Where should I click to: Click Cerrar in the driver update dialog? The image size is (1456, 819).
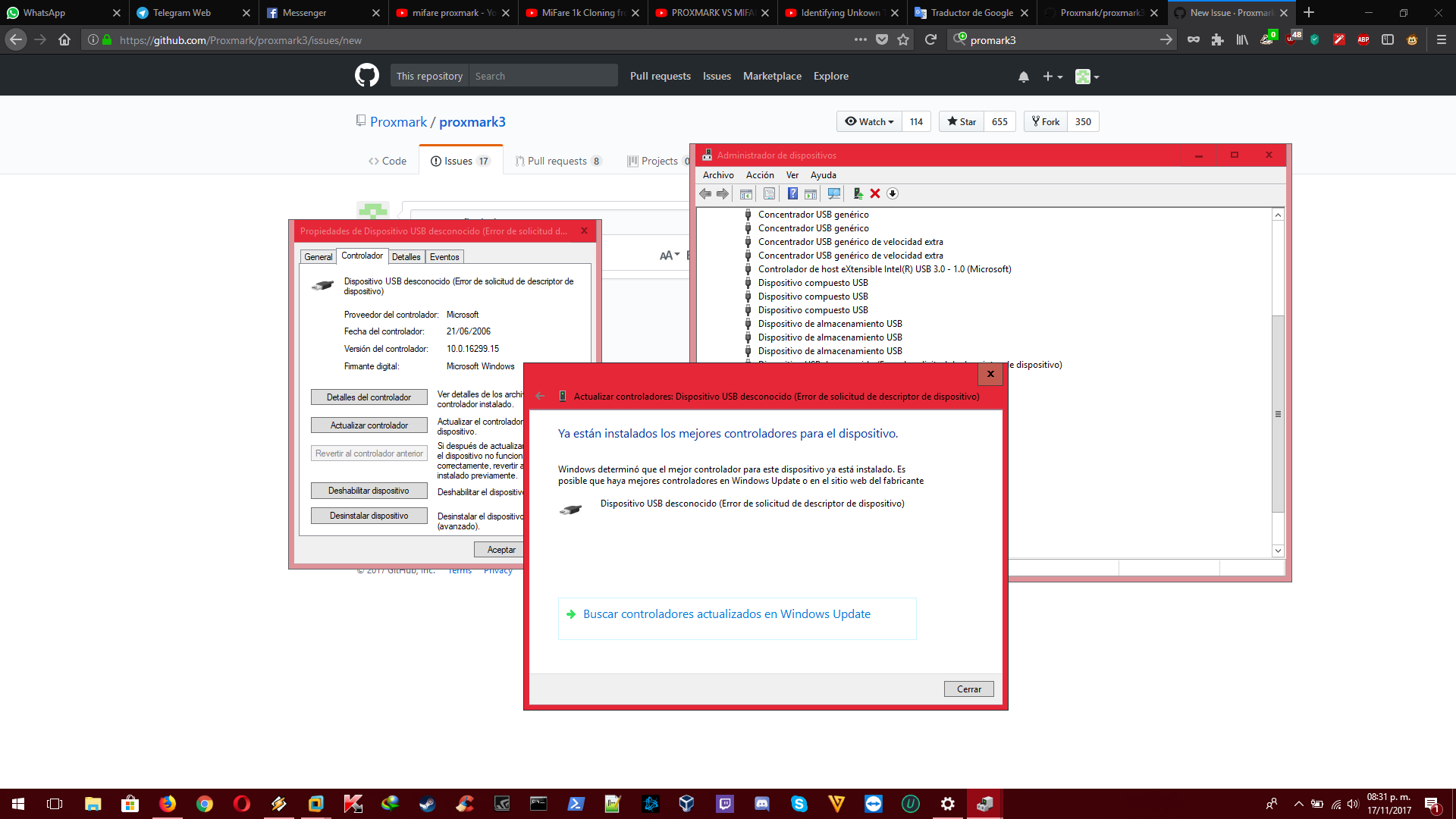tap(968, 689)
